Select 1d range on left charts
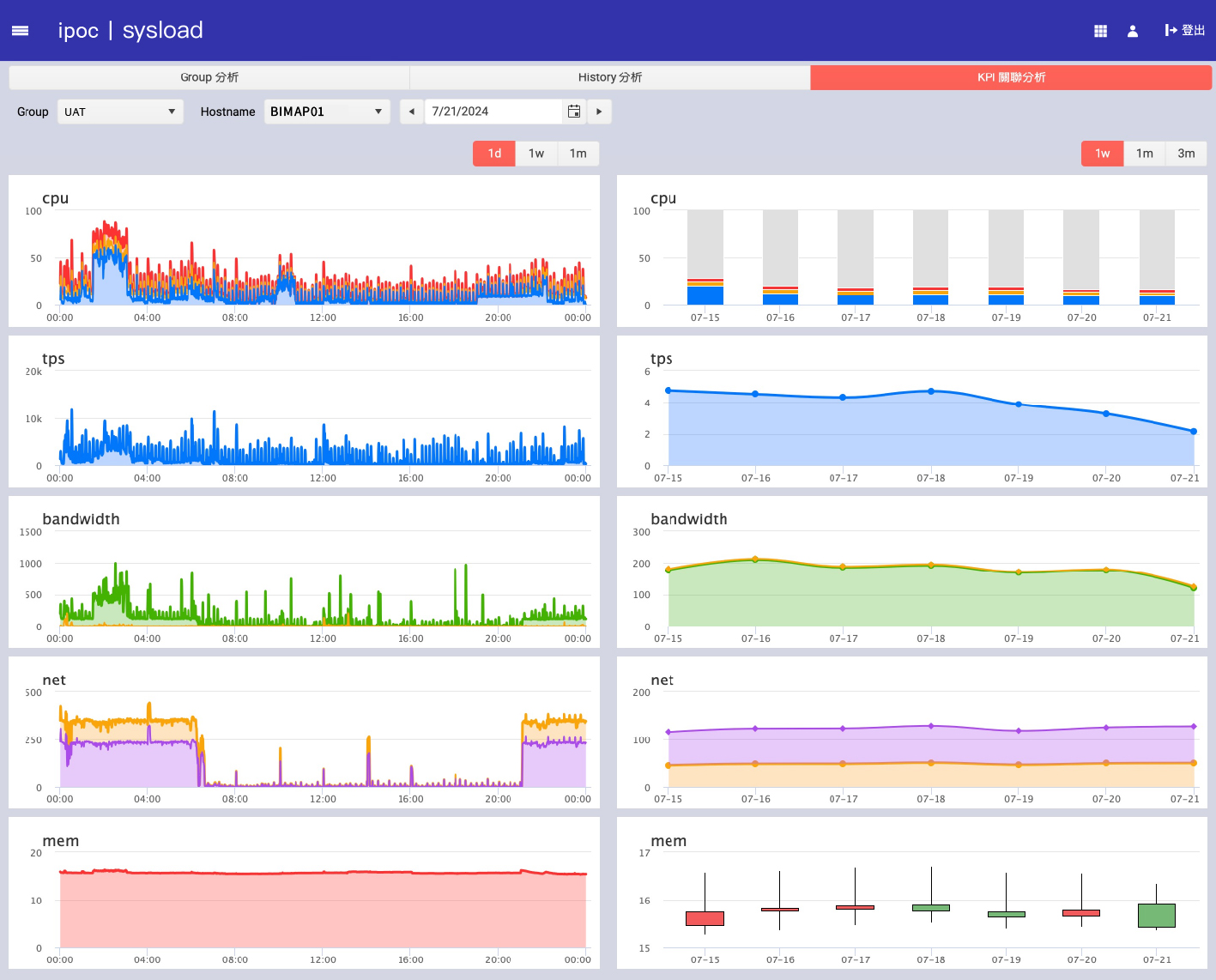The image size is (1216, 980). click(x=494, y=154)
